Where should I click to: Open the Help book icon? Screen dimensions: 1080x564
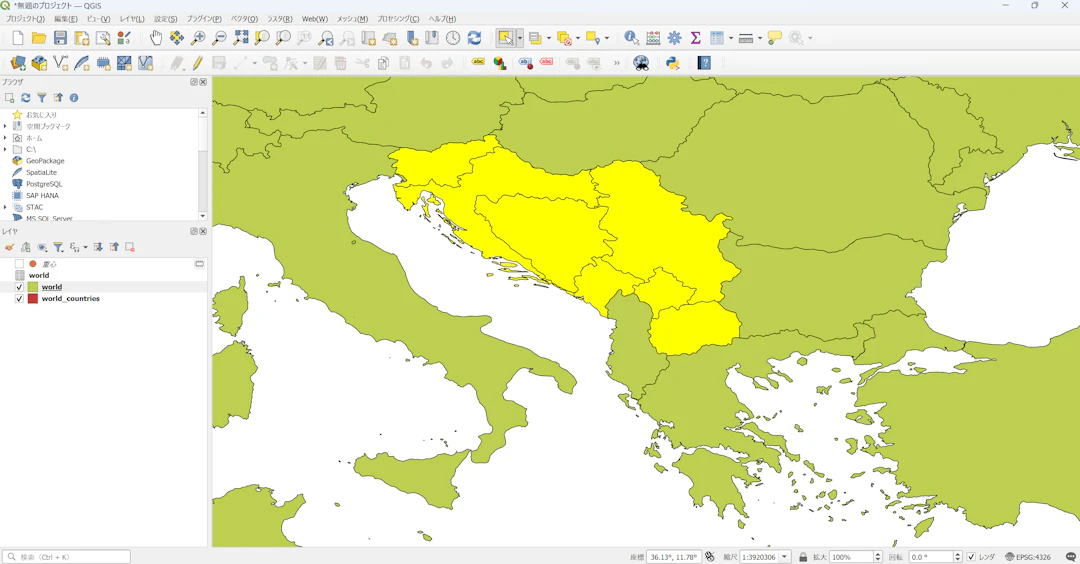pyautogui.click(x=704, y=63)
